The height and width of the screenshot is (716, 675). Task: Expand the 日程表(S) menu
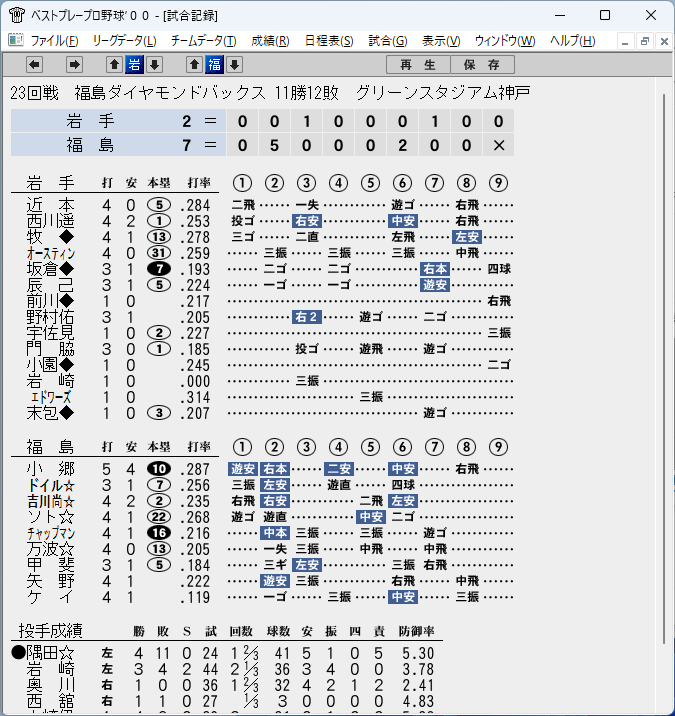pos(329,41)
